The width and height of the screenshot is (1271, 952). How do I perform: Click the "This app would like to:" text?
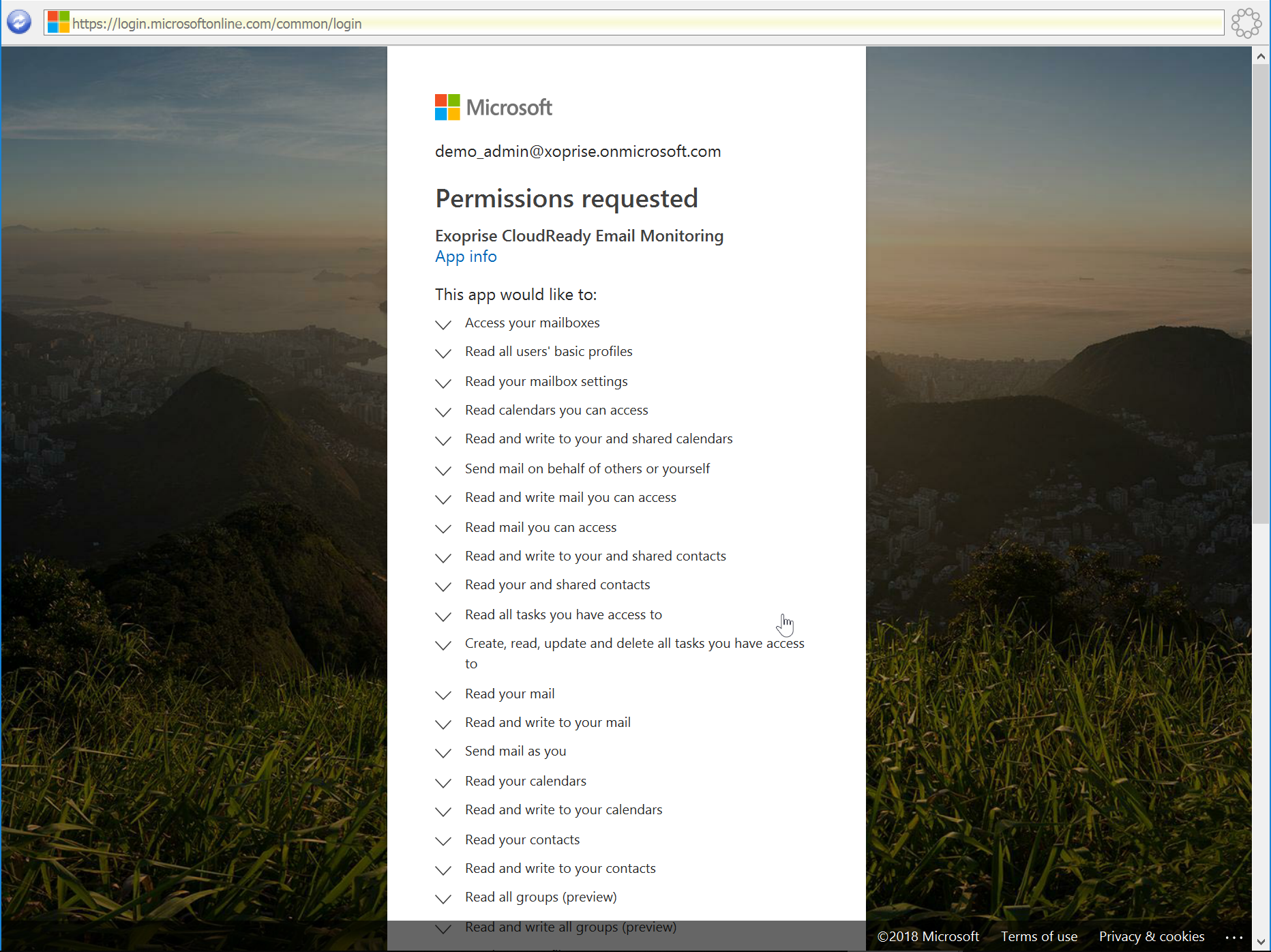click(515, 295)
